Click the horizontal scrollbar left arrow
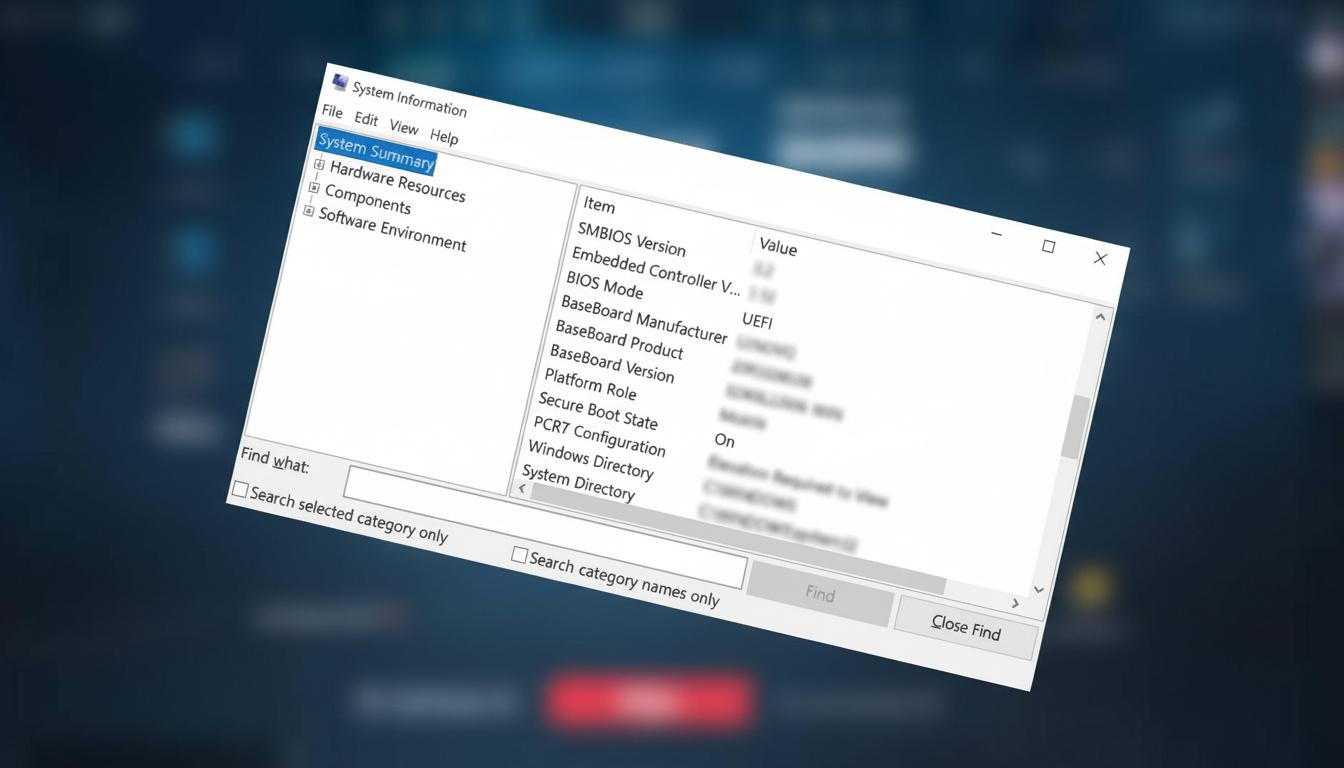 click(521, 488)
